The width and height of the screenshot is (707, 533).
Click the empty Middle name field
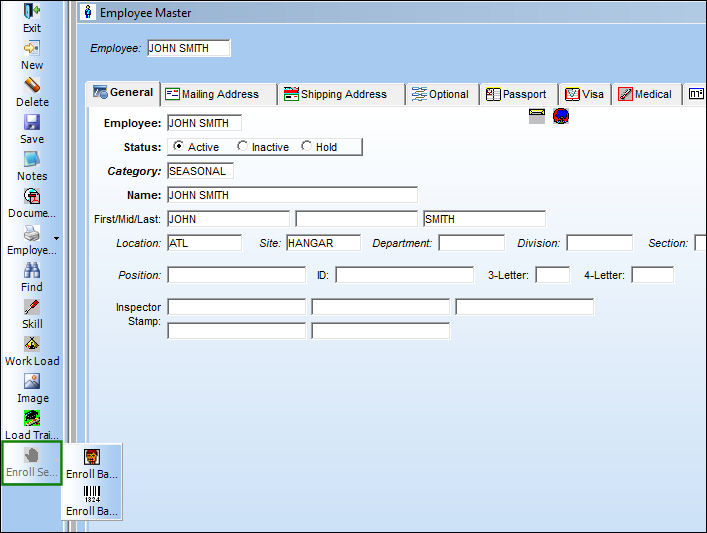tap(357, 219)
